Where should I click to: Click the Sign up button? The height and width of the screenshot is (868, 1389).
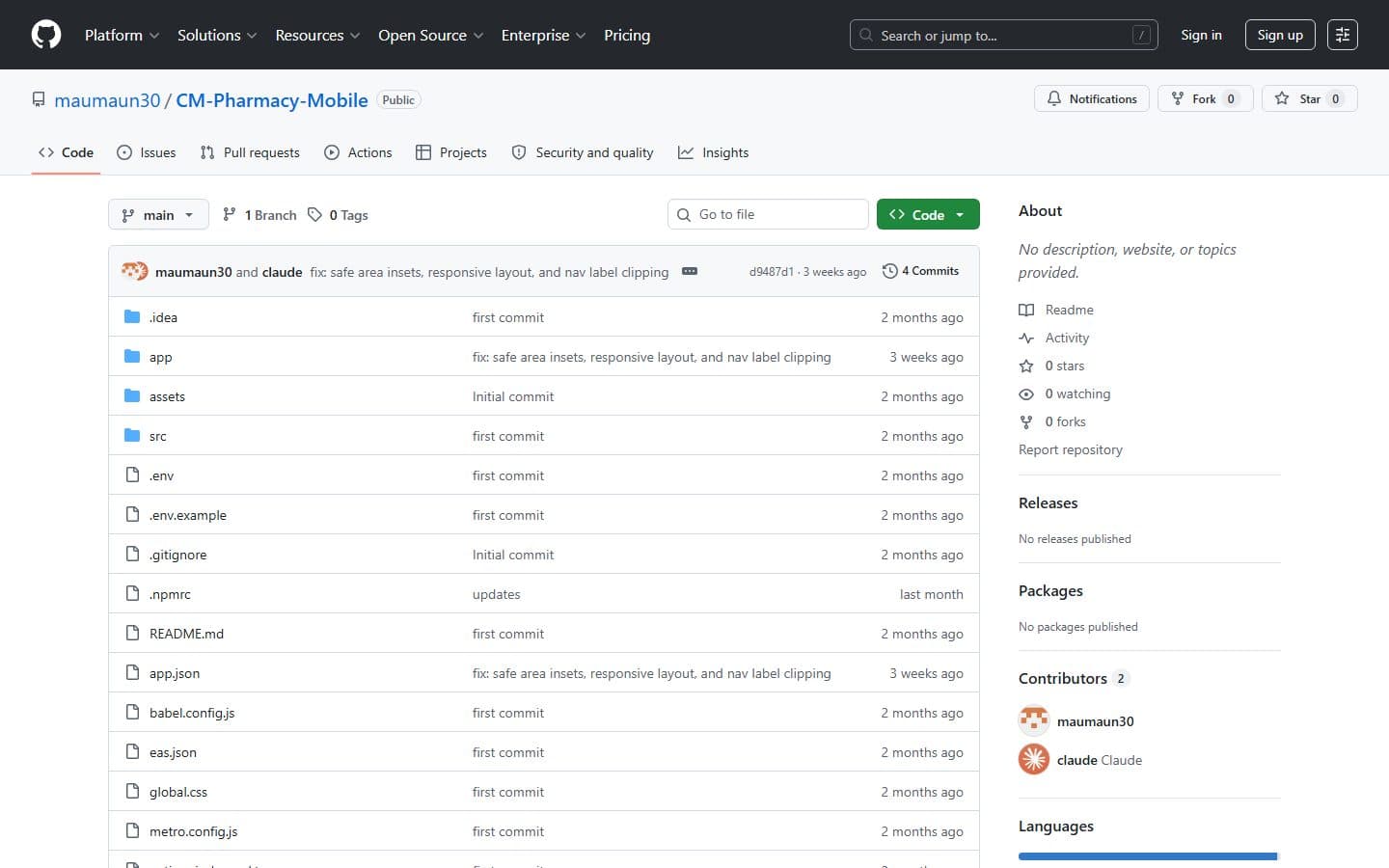(1280, 35)
